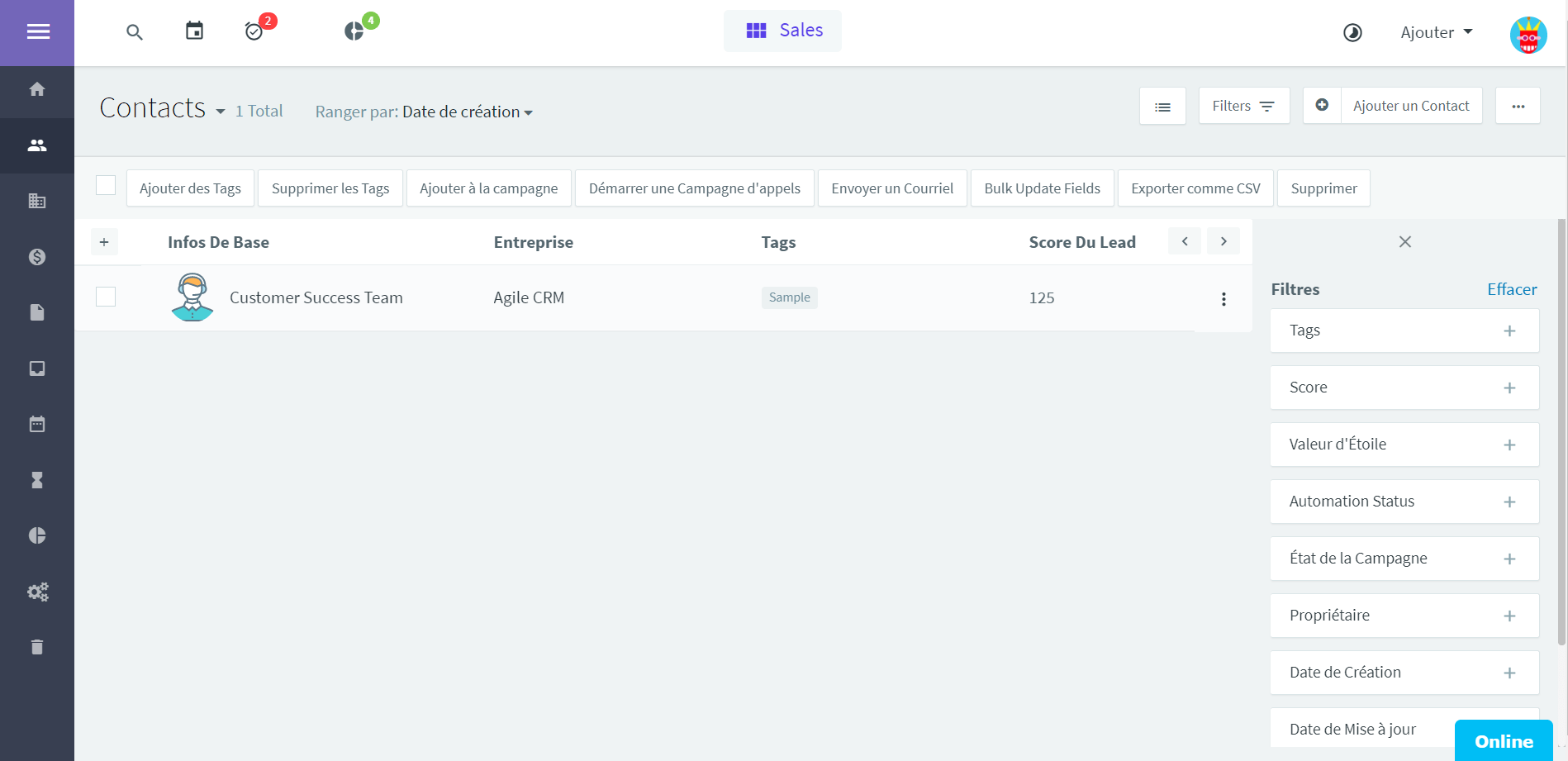Open the Online chat widget
The image size is (1568, 761).
(x=1504, y=741)
